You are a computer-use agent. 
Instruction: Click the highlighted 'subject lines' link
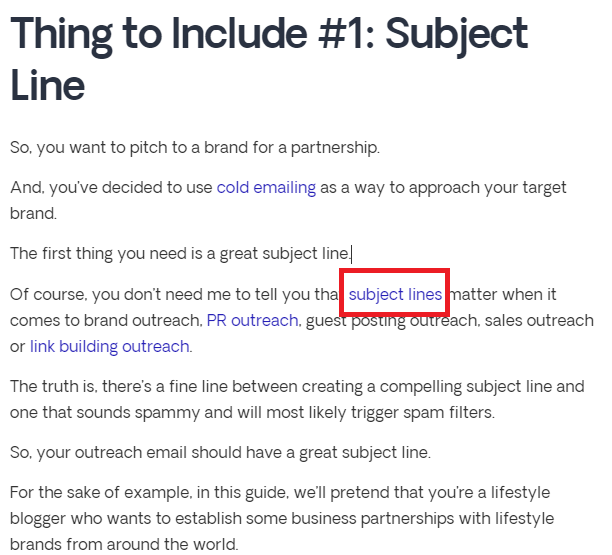[x=395, y=294]
